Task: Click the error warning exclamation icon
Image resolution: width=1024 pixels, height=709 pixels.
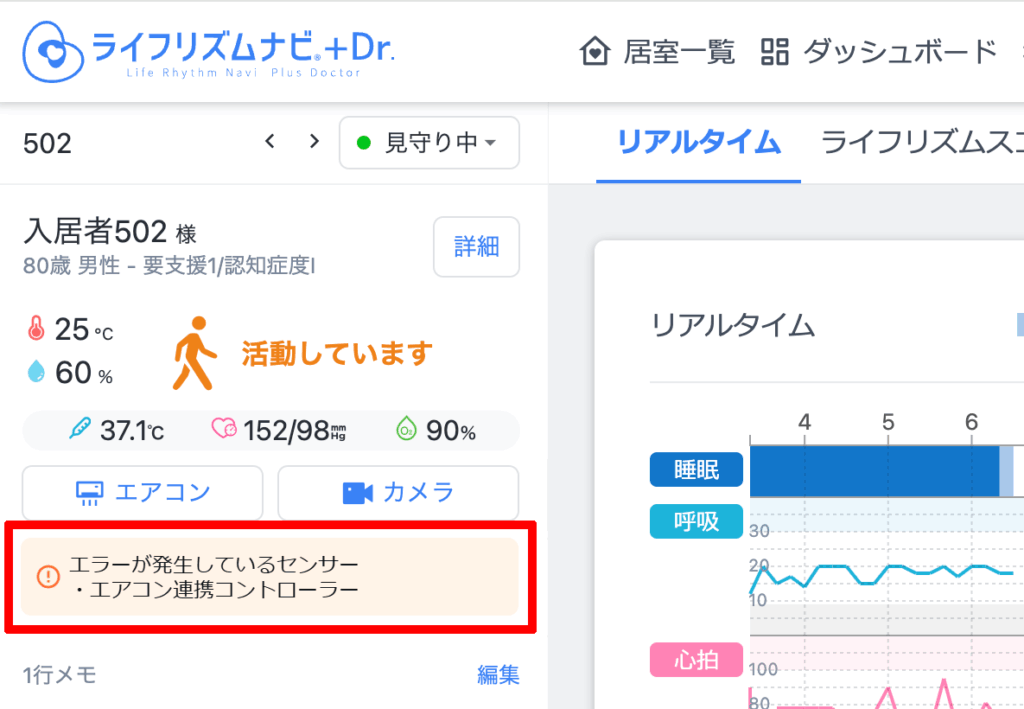Action: (48, 577)
